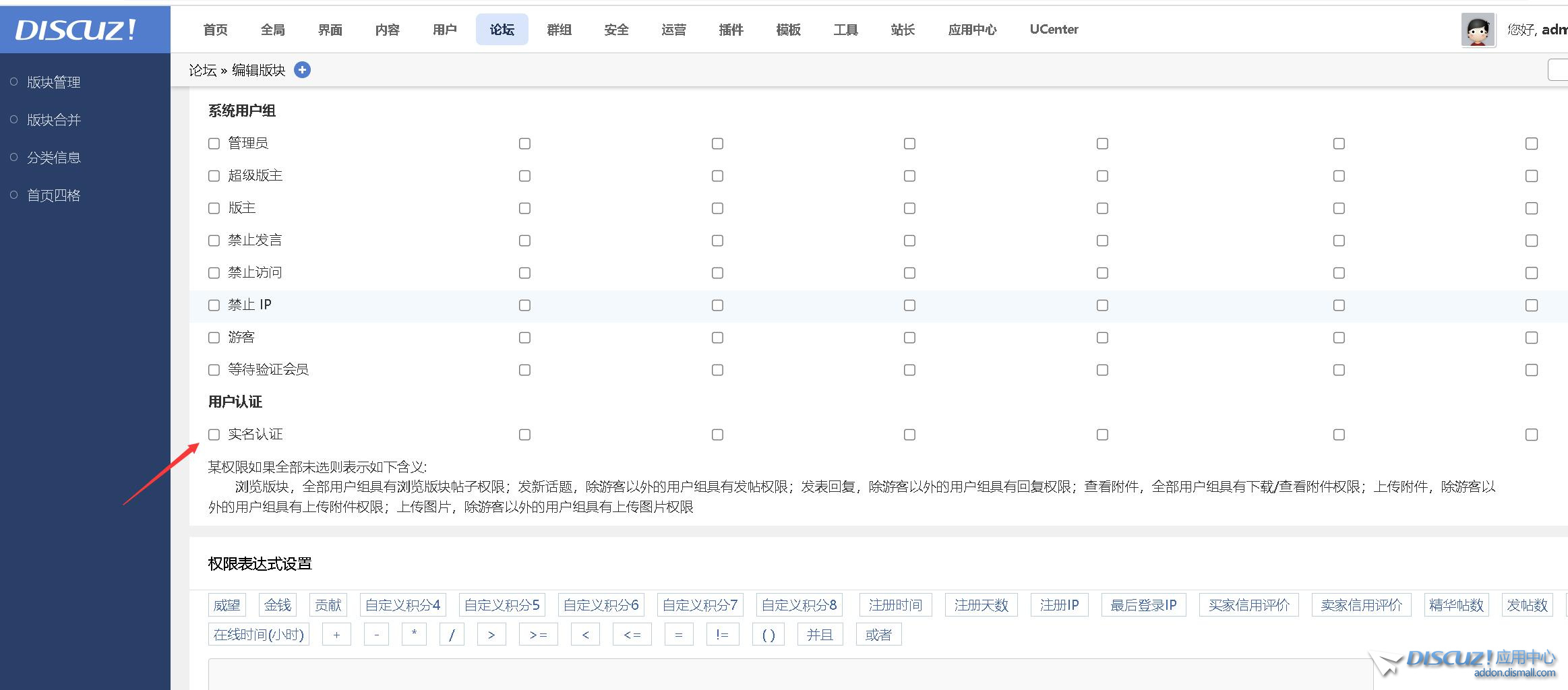Focus the permission expression text box
Screen dimensions: 1568x690
791,675
